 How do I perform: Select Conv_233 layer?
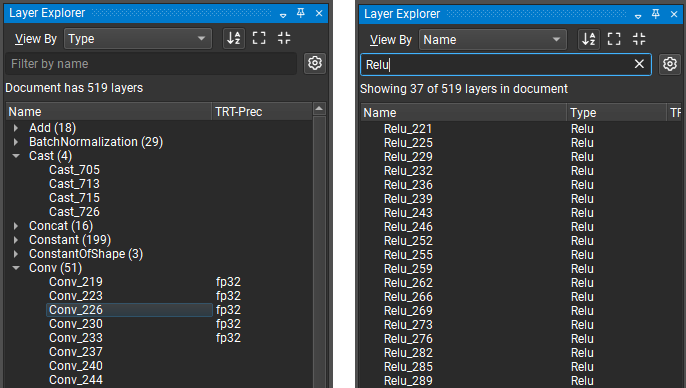tap(76, 338)
